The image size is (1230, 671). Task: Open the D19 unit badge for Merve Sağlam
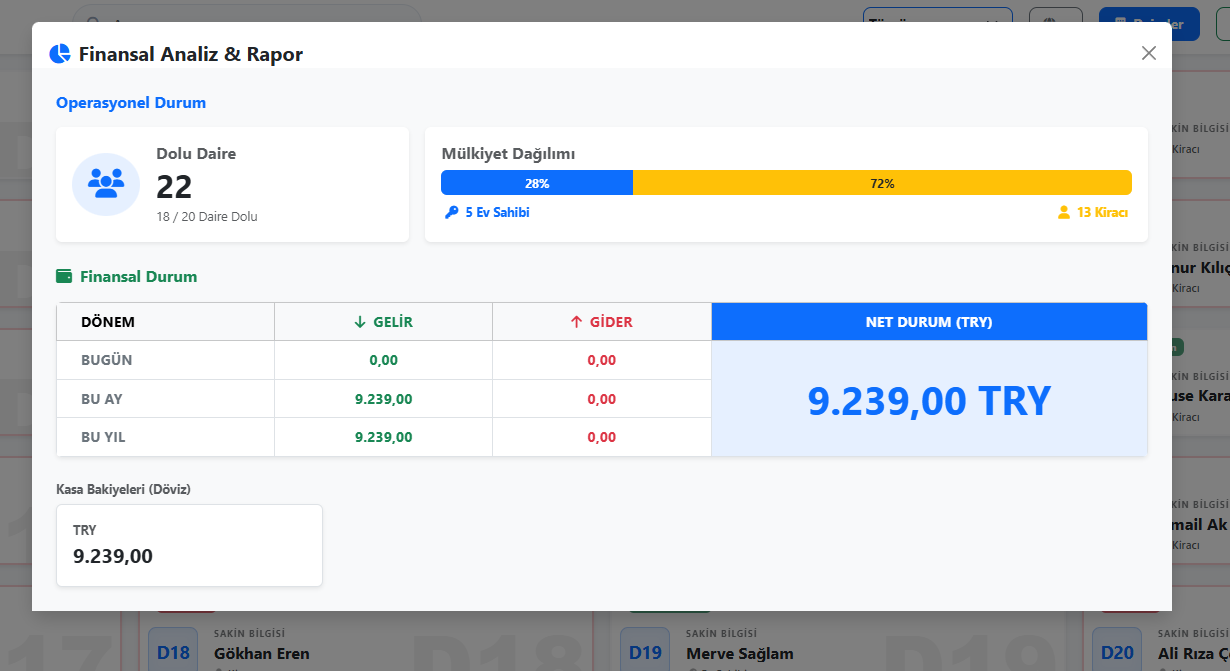coord(645,652)
